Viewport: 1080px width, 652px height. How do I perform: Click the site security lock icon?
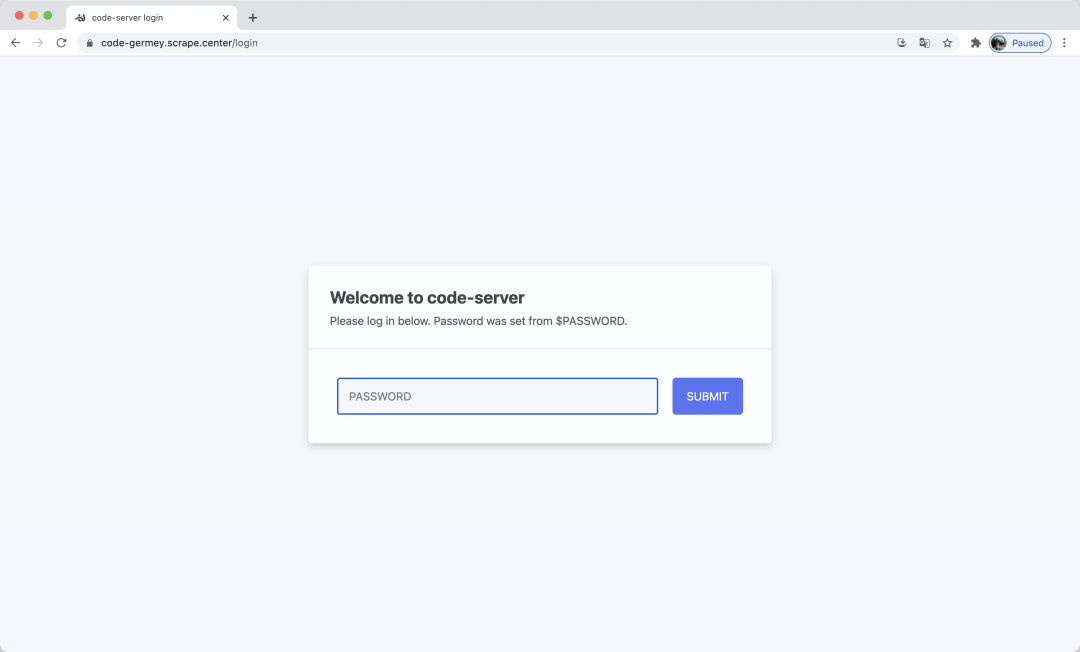click(x=88, y=42)
